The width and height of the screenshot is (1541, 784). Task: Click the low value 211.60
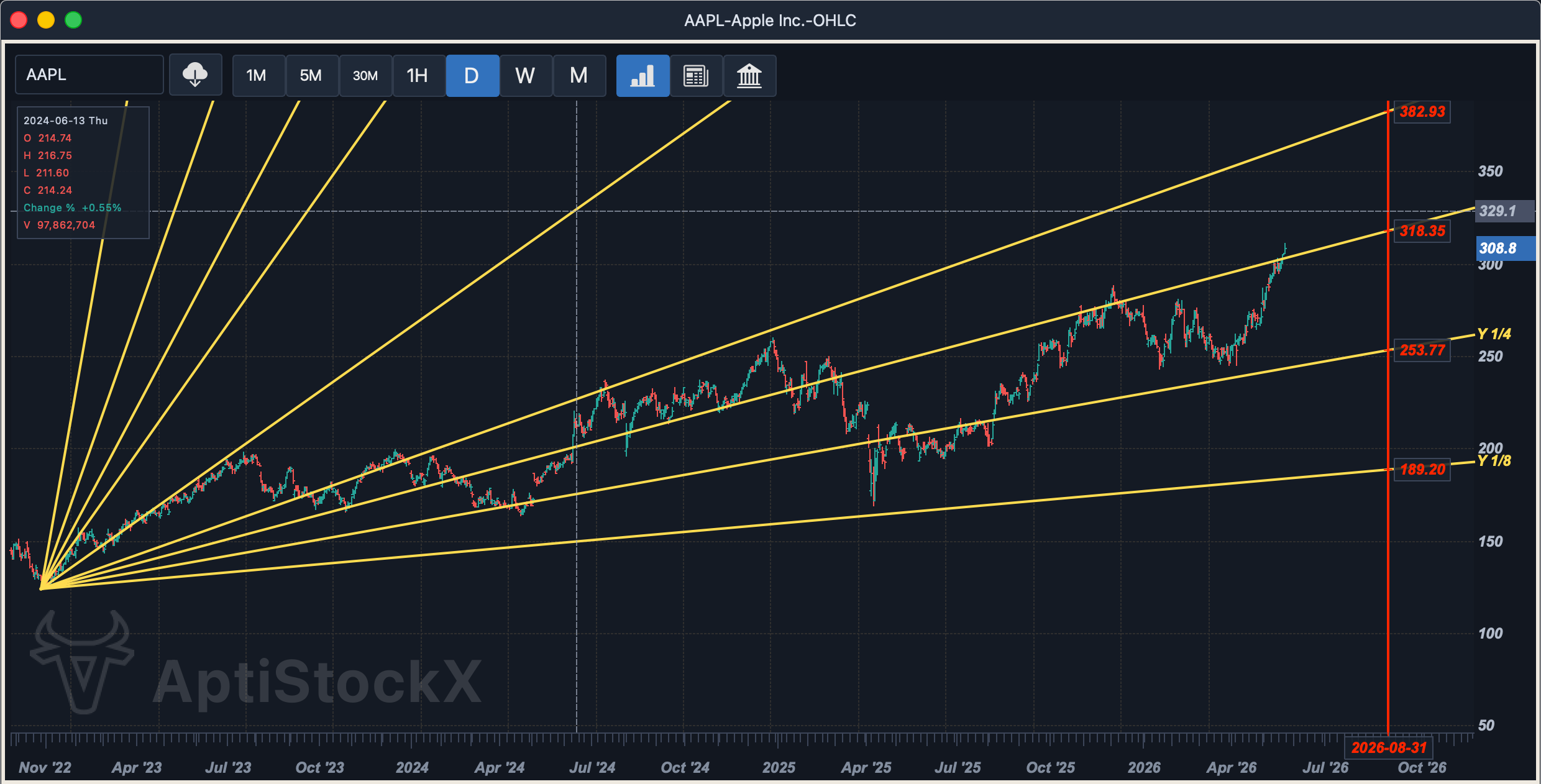point(52,173)
